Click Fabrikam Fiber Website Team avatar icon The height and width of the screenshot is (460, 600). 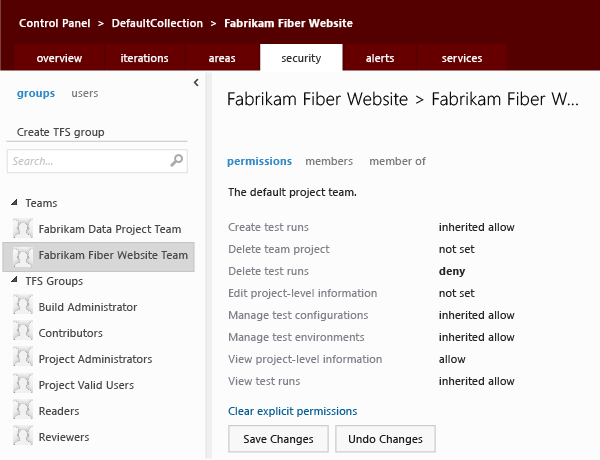click(x=23, y=256)
